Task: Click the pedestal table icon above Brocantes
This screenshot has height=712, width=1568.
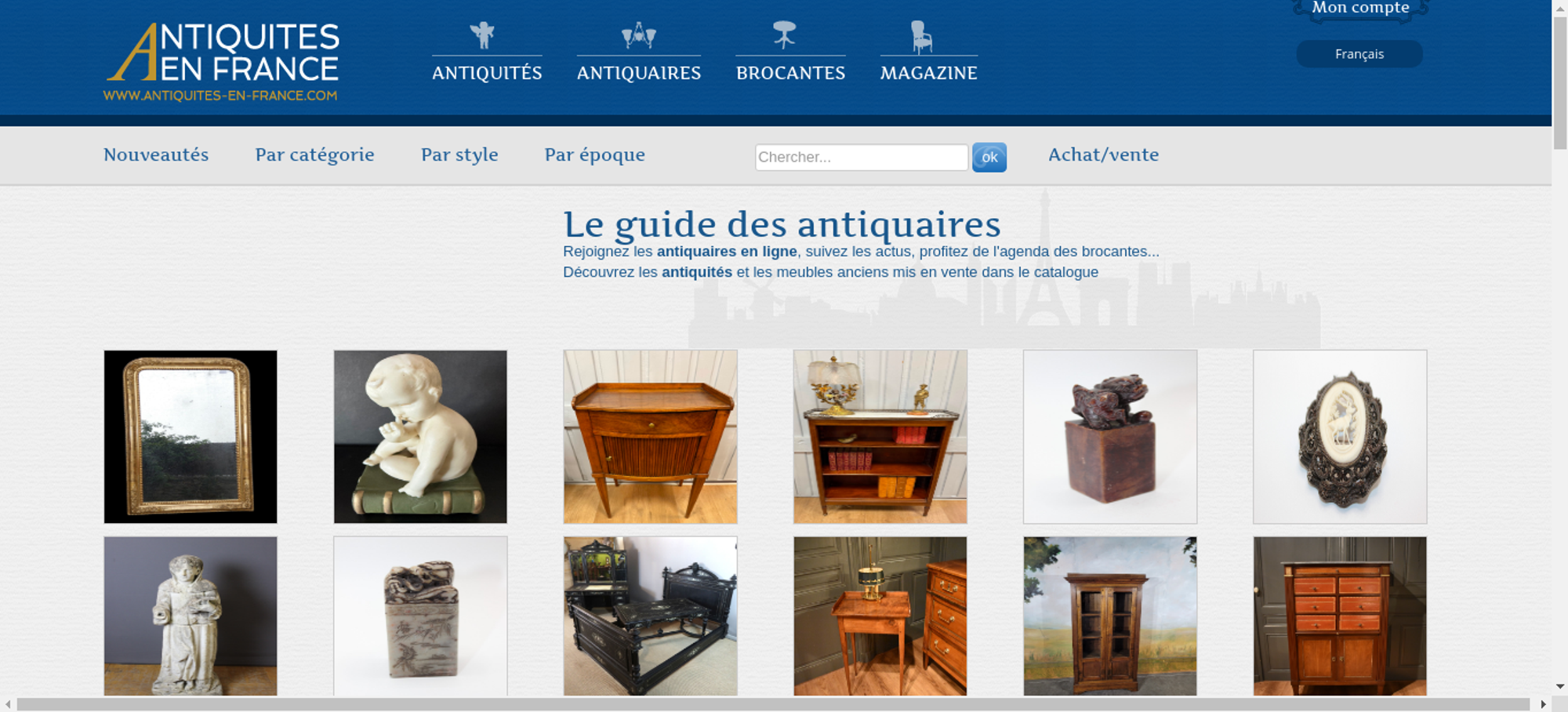Action: pos(784,35)
